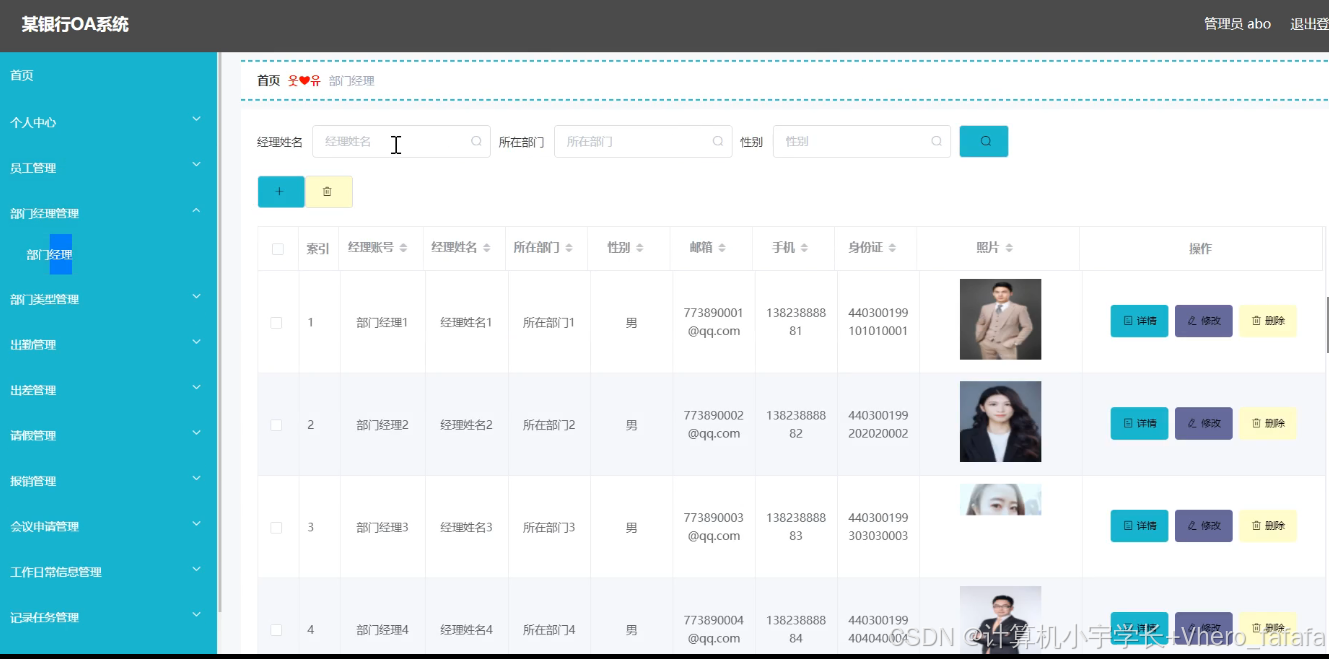Click the magnifier search icon button
Image resolution: width=1329 pixels, height=659 pixels.
pyautogui.click(x=983, y=141)
